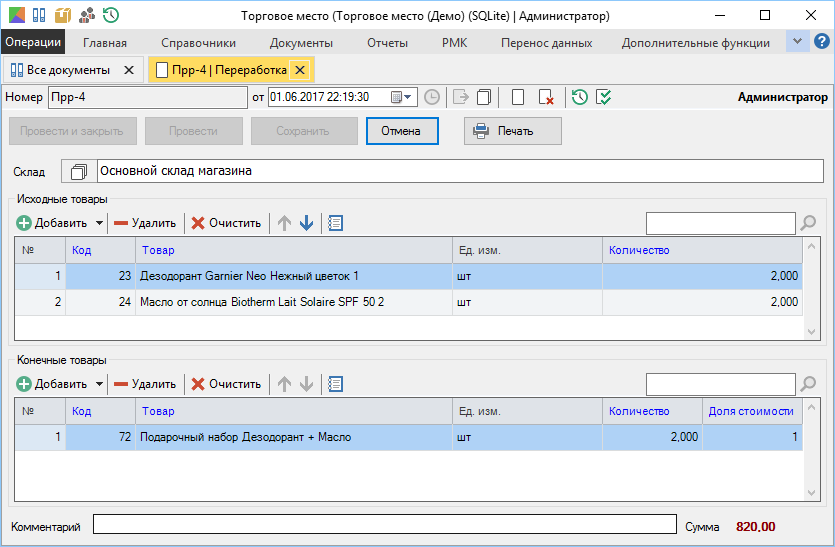This screenshot has width=835, height=547.
Task: Open the Операции menu
Action: coord(33,42)
